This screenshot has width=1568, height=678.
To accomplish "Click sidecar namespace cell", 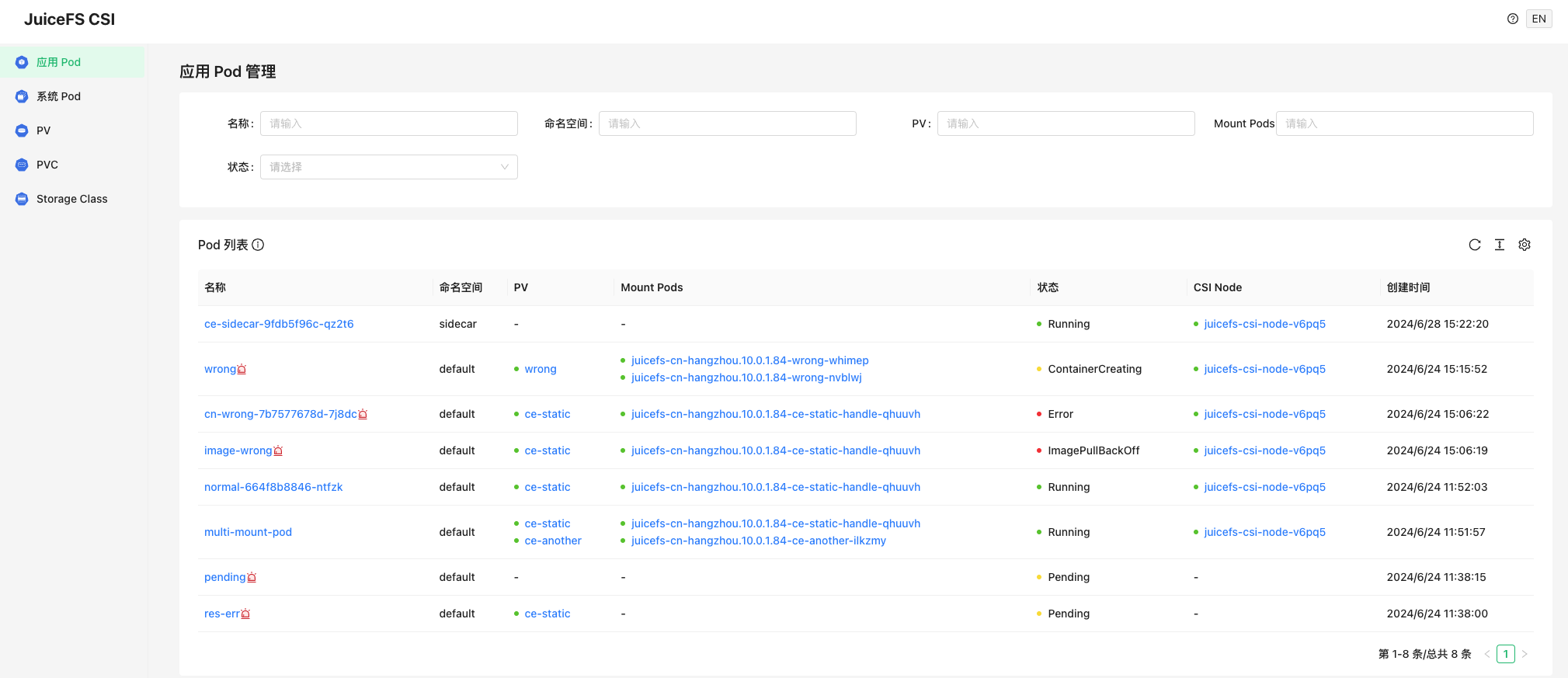I will click(457, 324).
